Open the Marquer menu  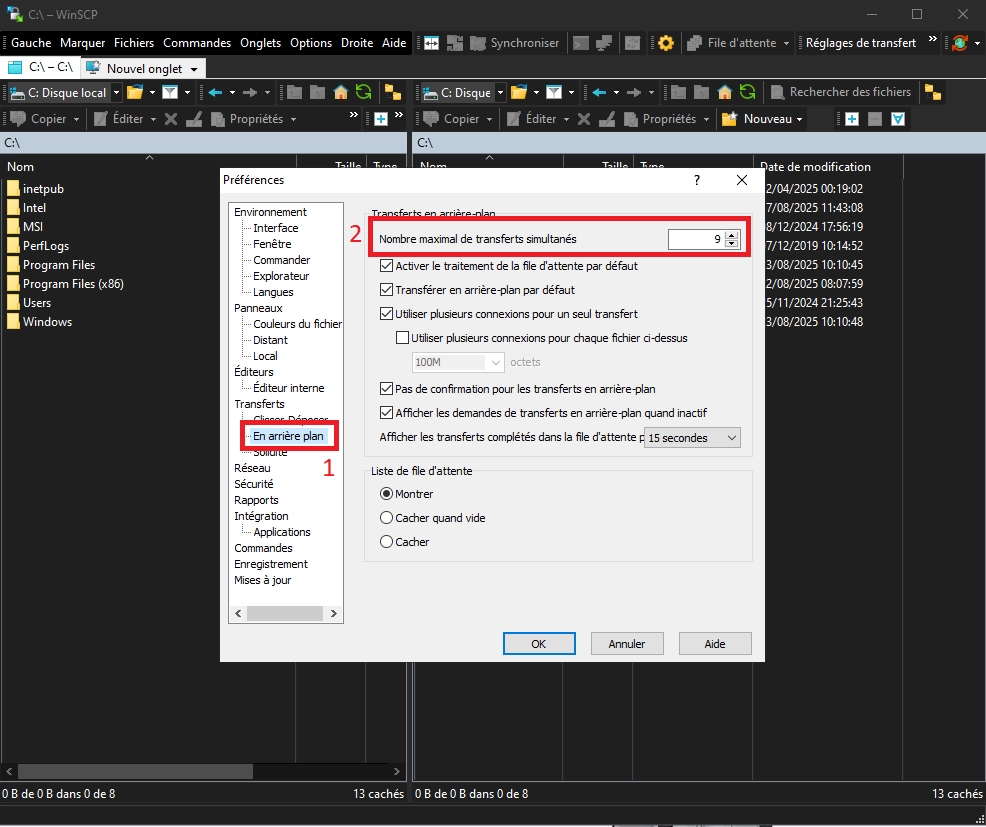coord(82,43)
